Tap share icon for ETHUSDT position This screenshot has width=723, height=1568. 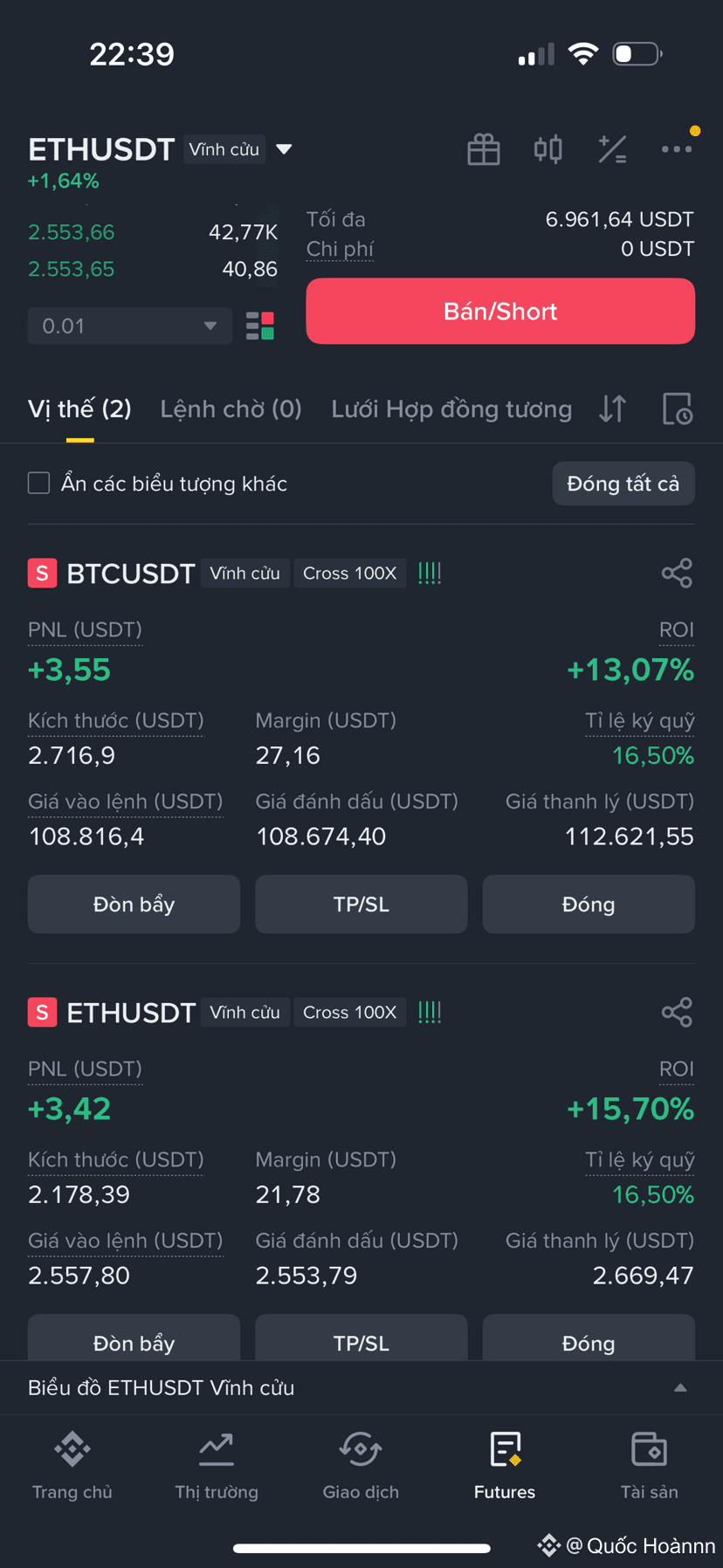(677, 1012)
